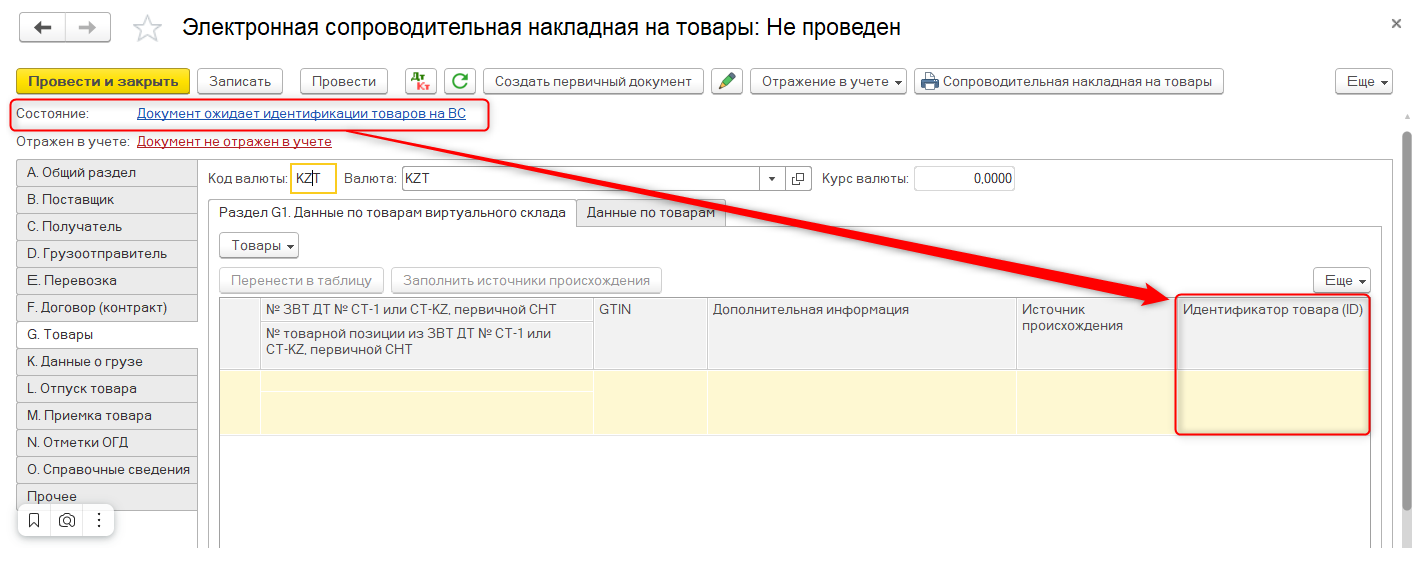1414x566 pixels.
Task: Click the green pencil edit icon
Action: [726, 81]
